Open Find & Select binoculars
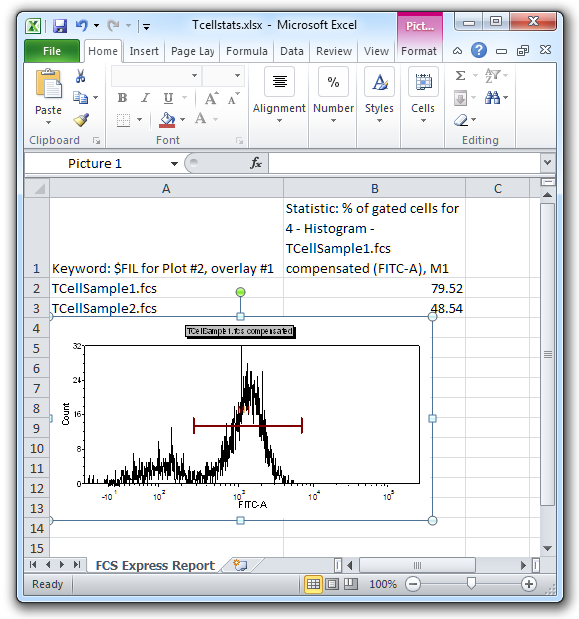 point(492,97)
